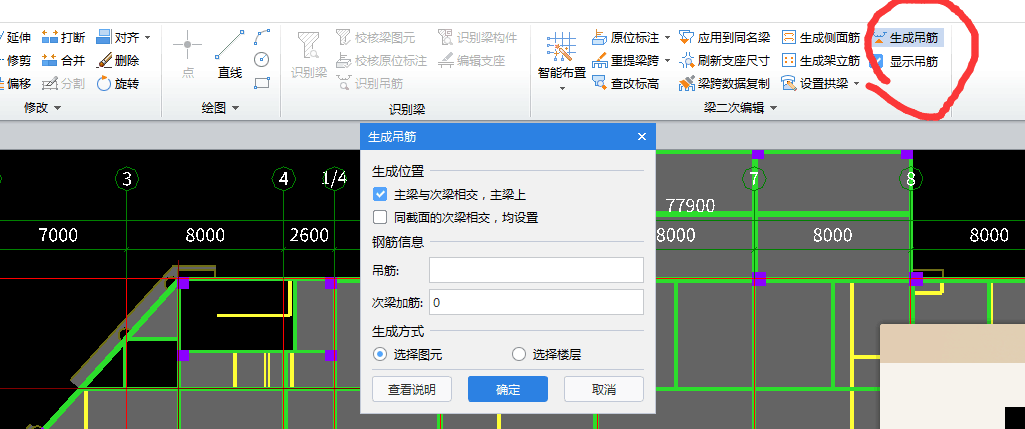Screen dimensions: 1025x429
Task: Click 梁跨数据复制 tool
Action: [x=725, y=84]
